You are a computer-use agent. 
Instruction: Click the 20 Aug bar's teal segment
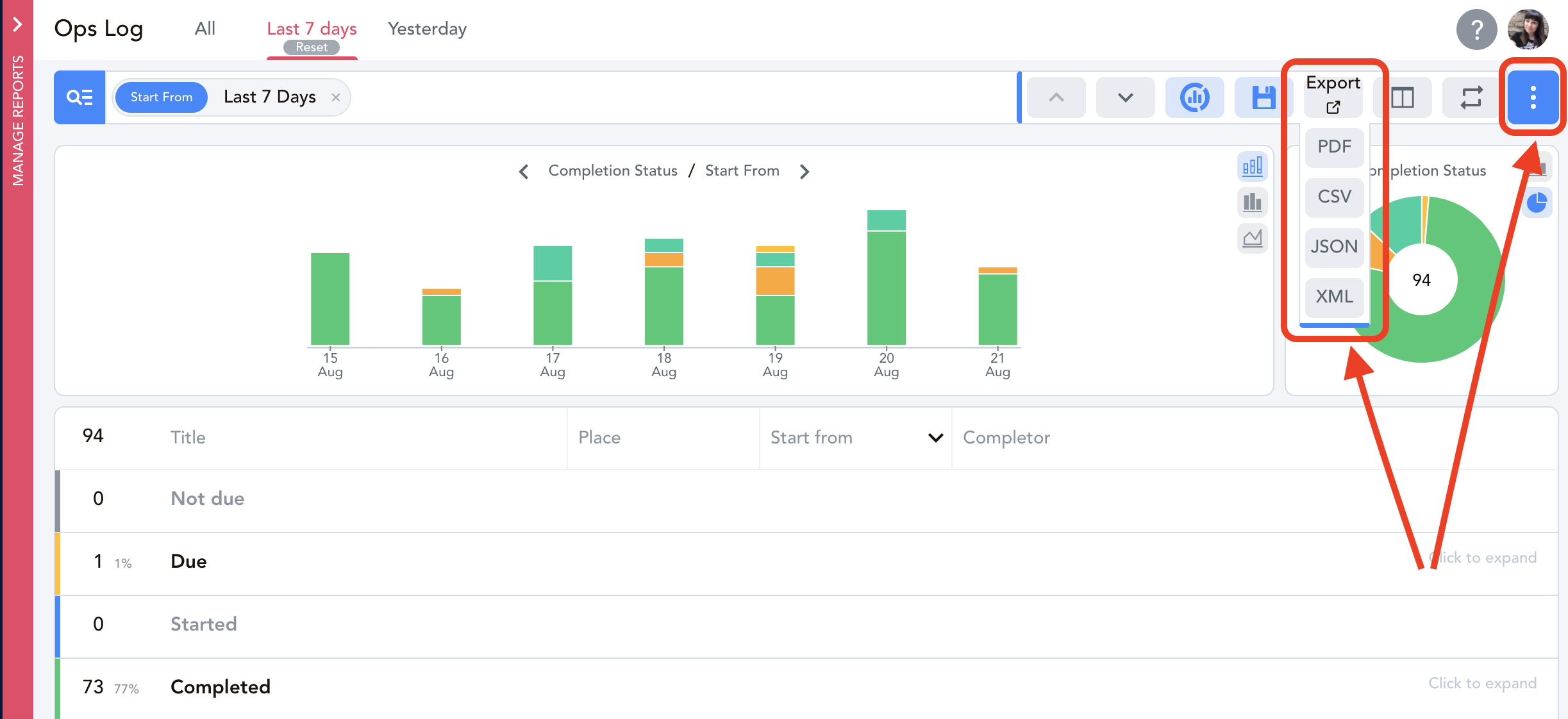(x=887, y=220)
